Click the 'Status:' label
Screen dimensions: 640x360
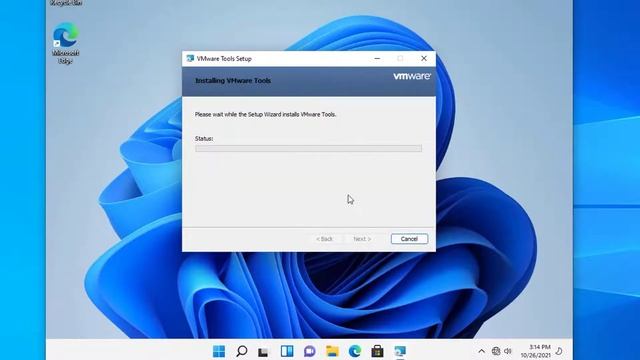pos(204,139)
